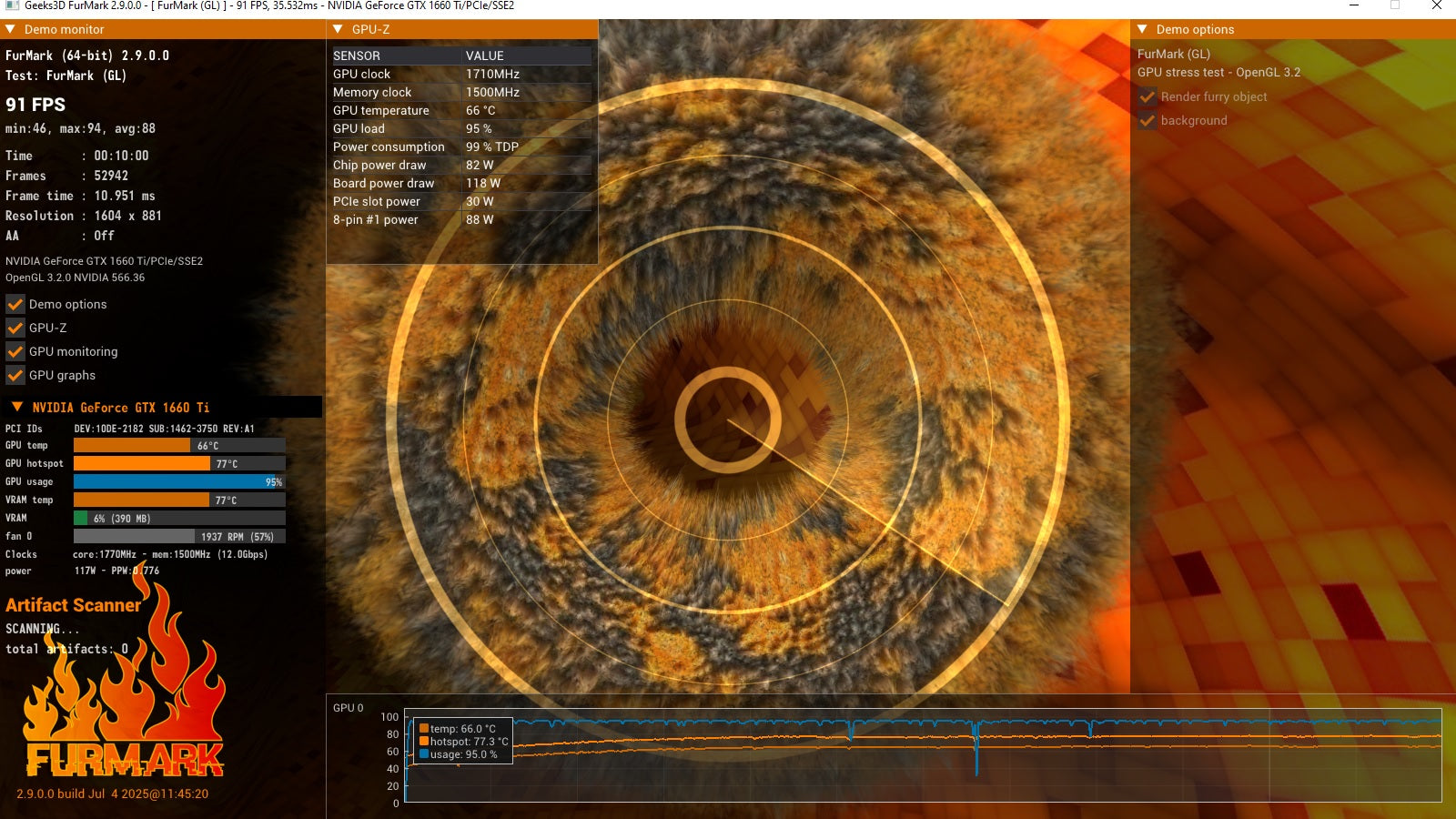Click the fan 0 RPM bar
Screen dimensions: 1456x819
[x=179, y=536]
